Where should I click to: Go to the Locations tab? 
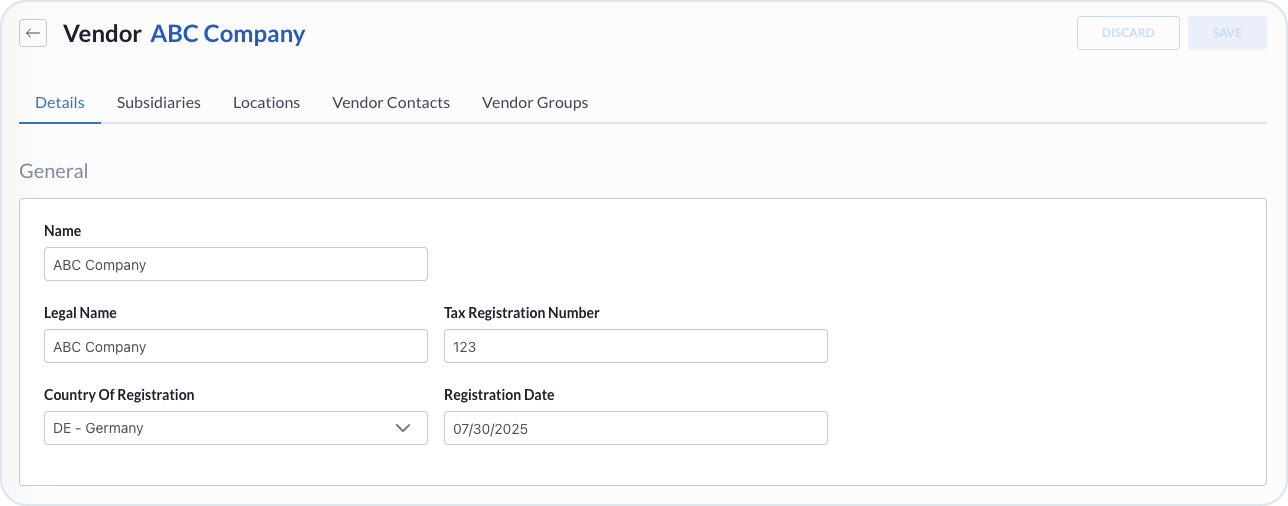click(x=266, y=102)
